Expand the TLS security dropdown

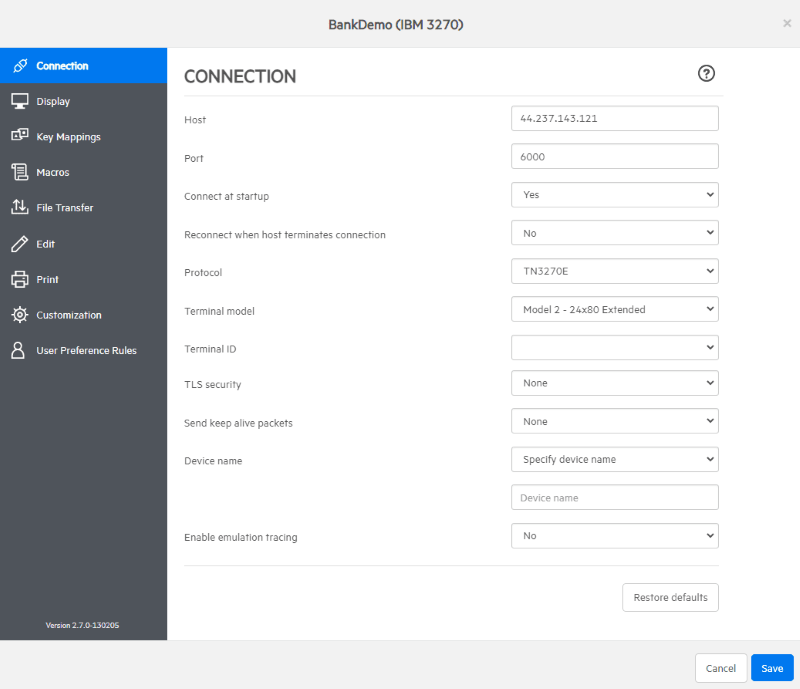[614, 383]
